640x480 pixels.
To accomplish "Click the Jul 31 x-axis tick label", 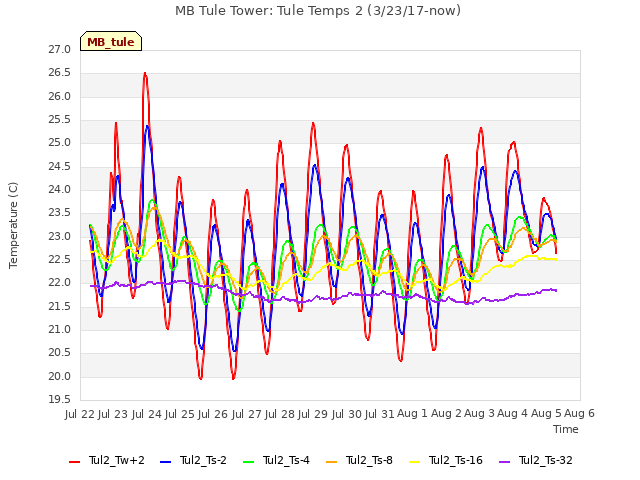I will (x=380, y=414).
